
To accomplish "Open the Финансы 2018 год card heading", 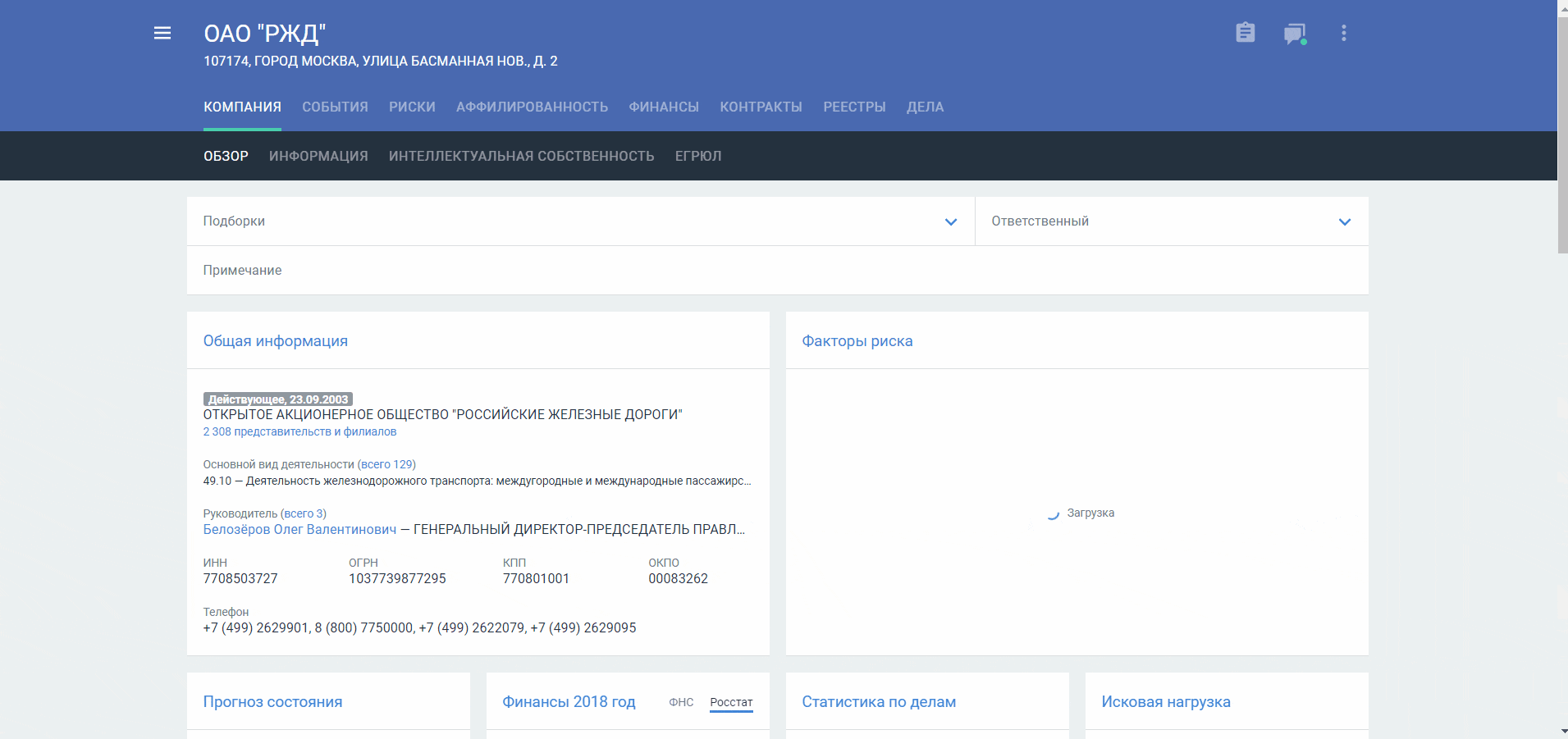I will (x=569, y=702).
